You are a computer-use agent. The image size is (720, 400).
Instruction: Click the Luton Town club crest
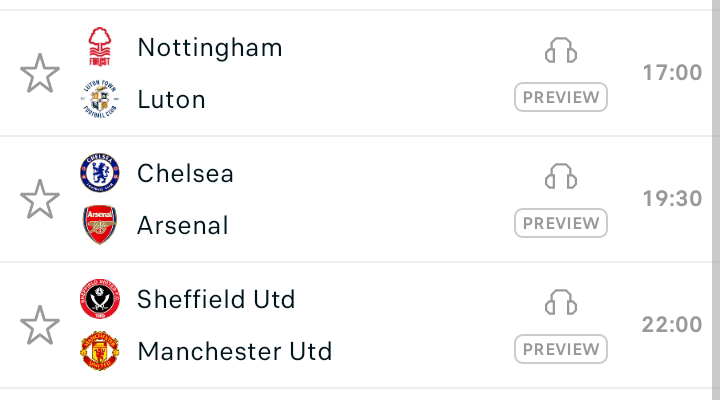click(100, 99)
